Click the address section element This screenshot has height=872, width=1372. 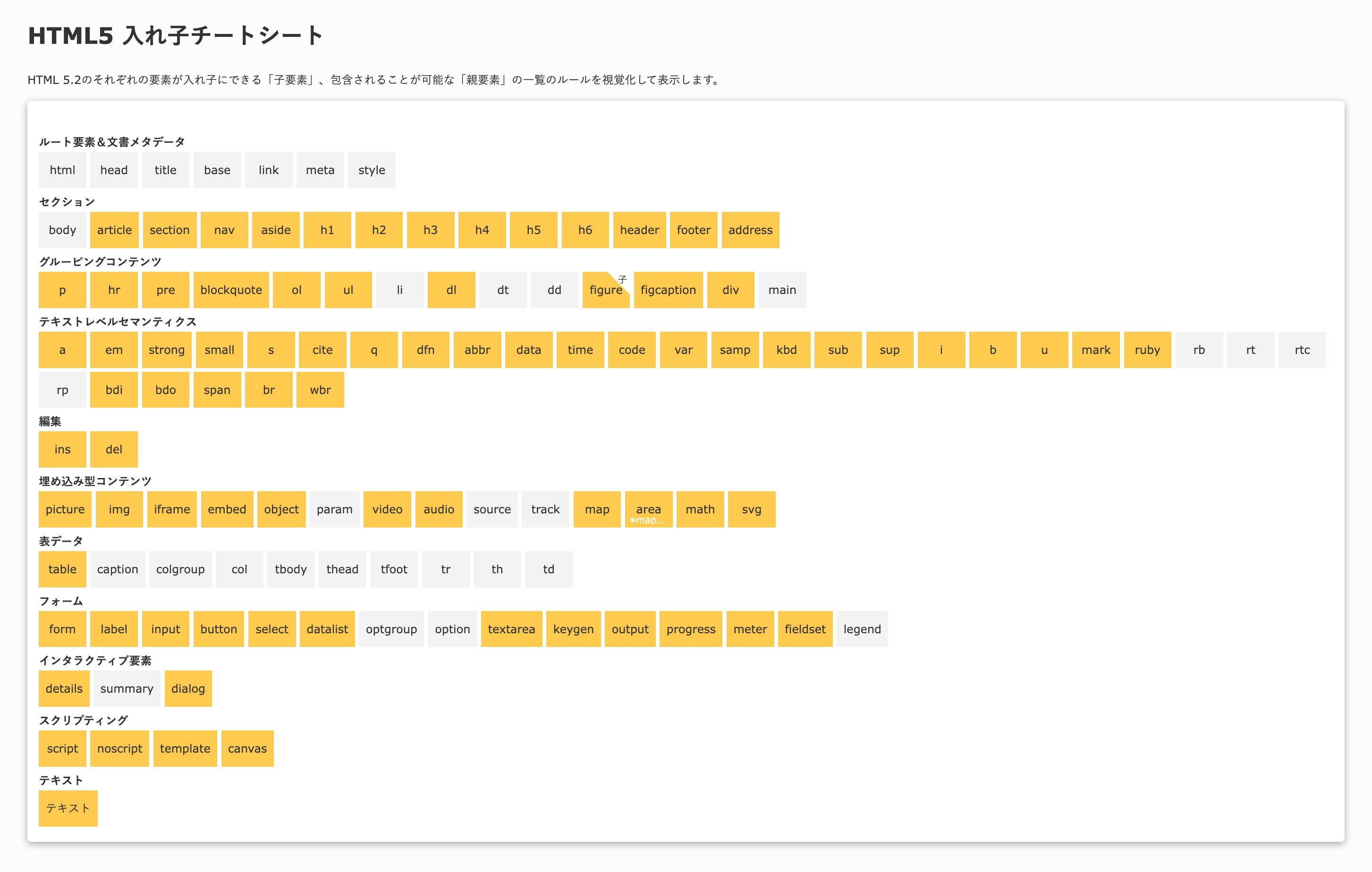[x=750, y=230]
